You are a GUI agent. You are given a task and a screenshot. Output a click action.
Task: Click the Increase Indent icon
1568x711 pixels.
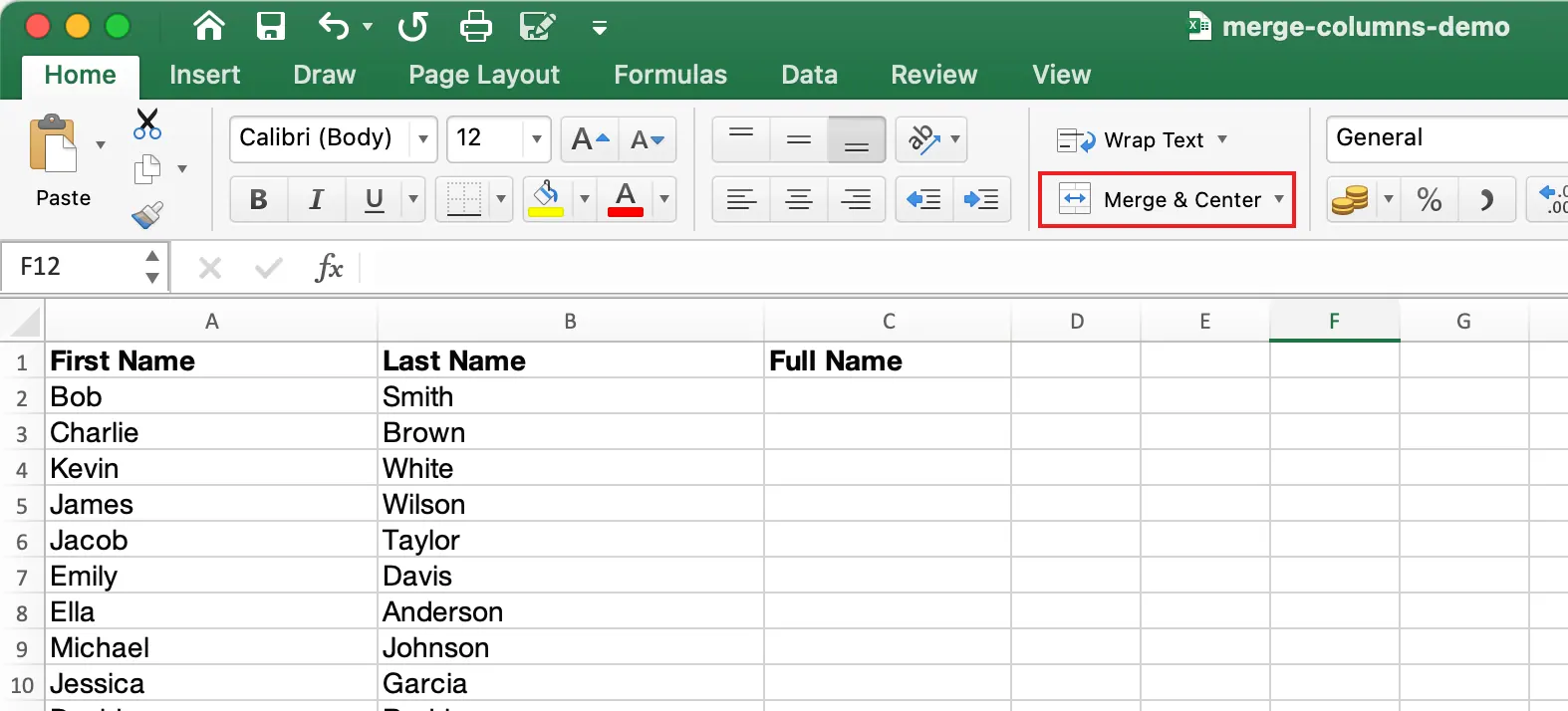[x=981, y=199]
